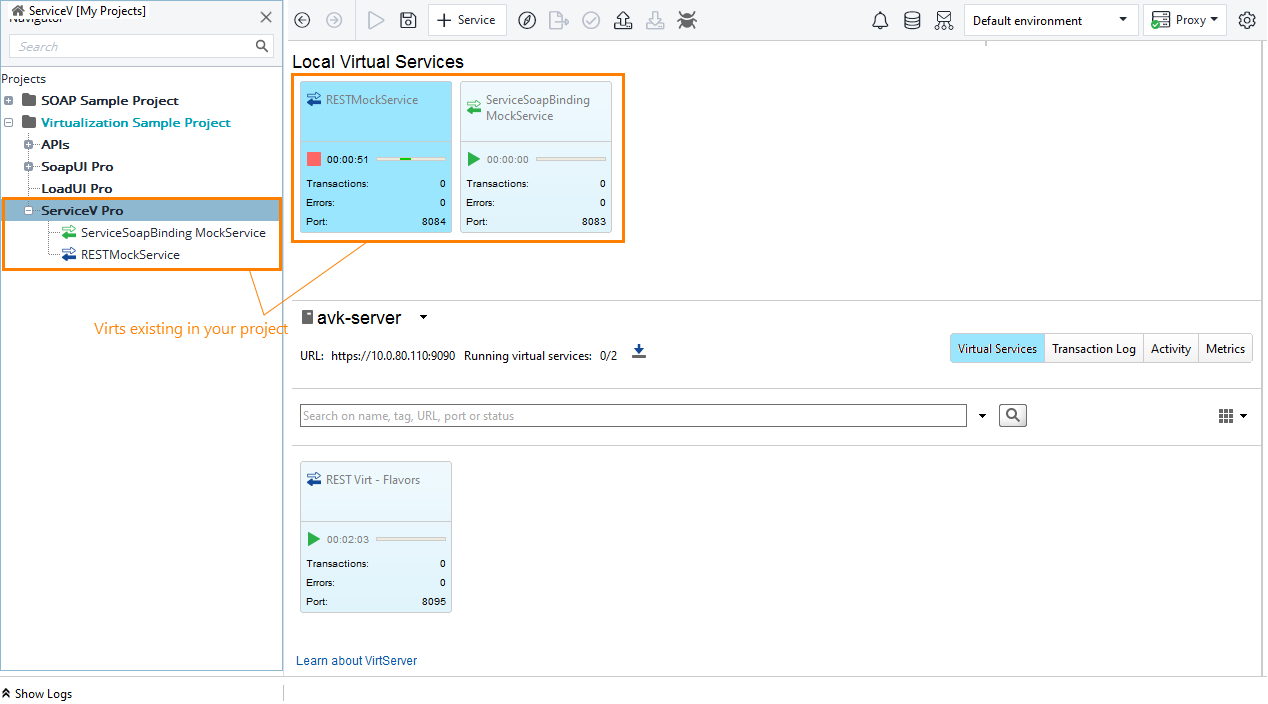Select the ServiceSoapBinding MockService card title
The width and height of the screenshot is (1268, 704).
[x=538, y=108]
